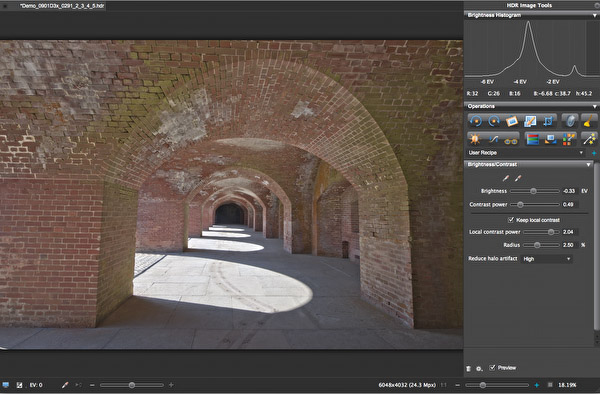600x394 pixels.
Task: Collapse the Brightness Histogram panel
Action: coord(595,15)
